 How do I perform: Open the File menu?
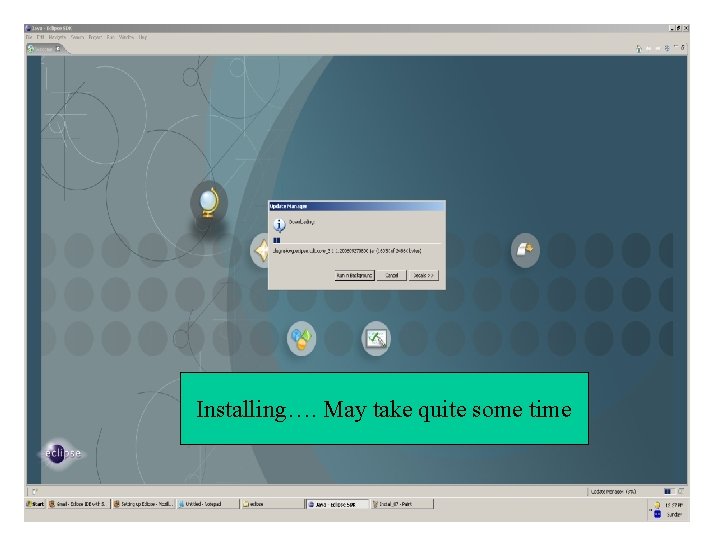point(29,37)
